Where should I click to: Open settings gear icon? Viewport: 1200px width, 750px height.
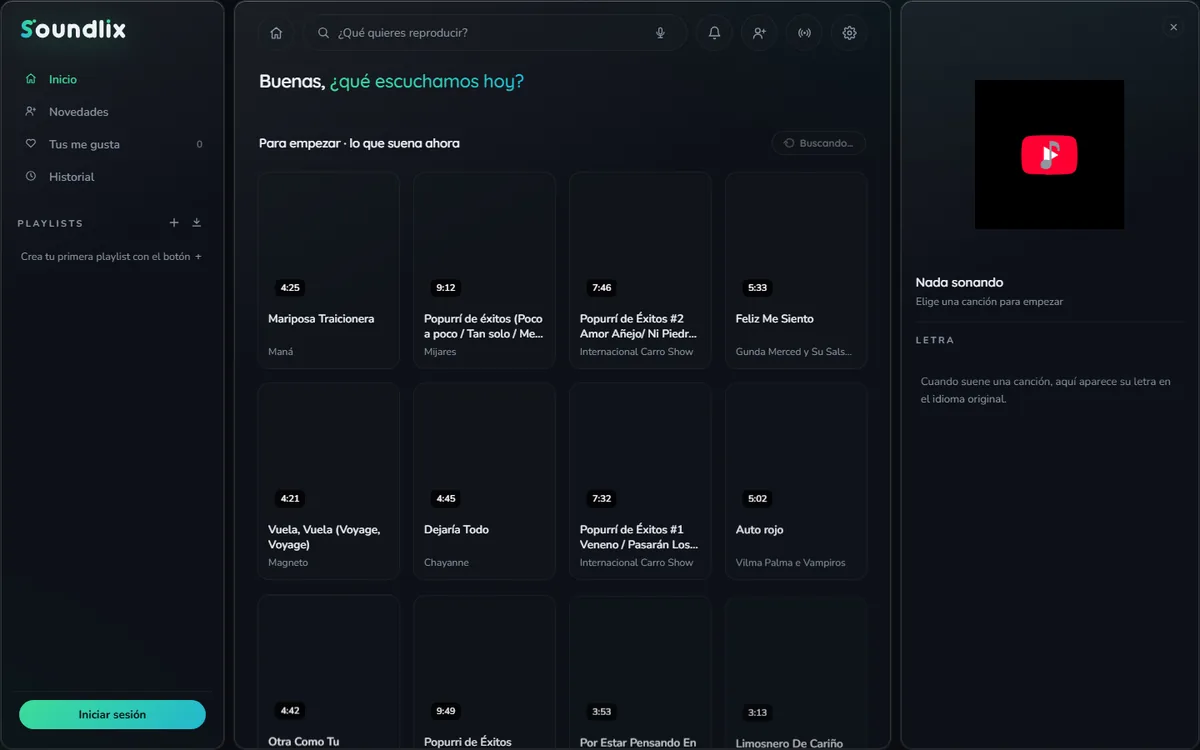849,33
